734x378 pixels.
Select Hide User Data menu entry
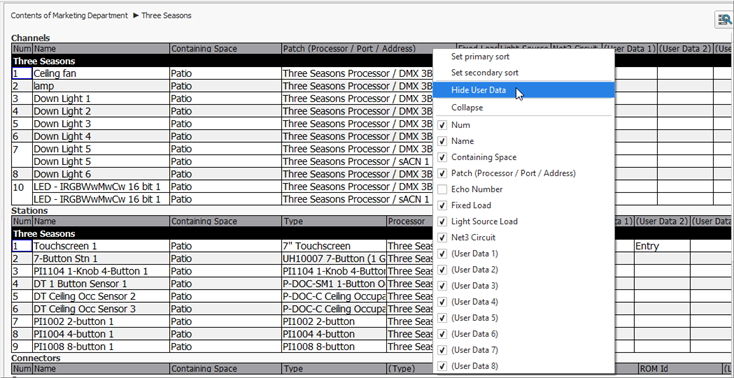tap(523, 90)
